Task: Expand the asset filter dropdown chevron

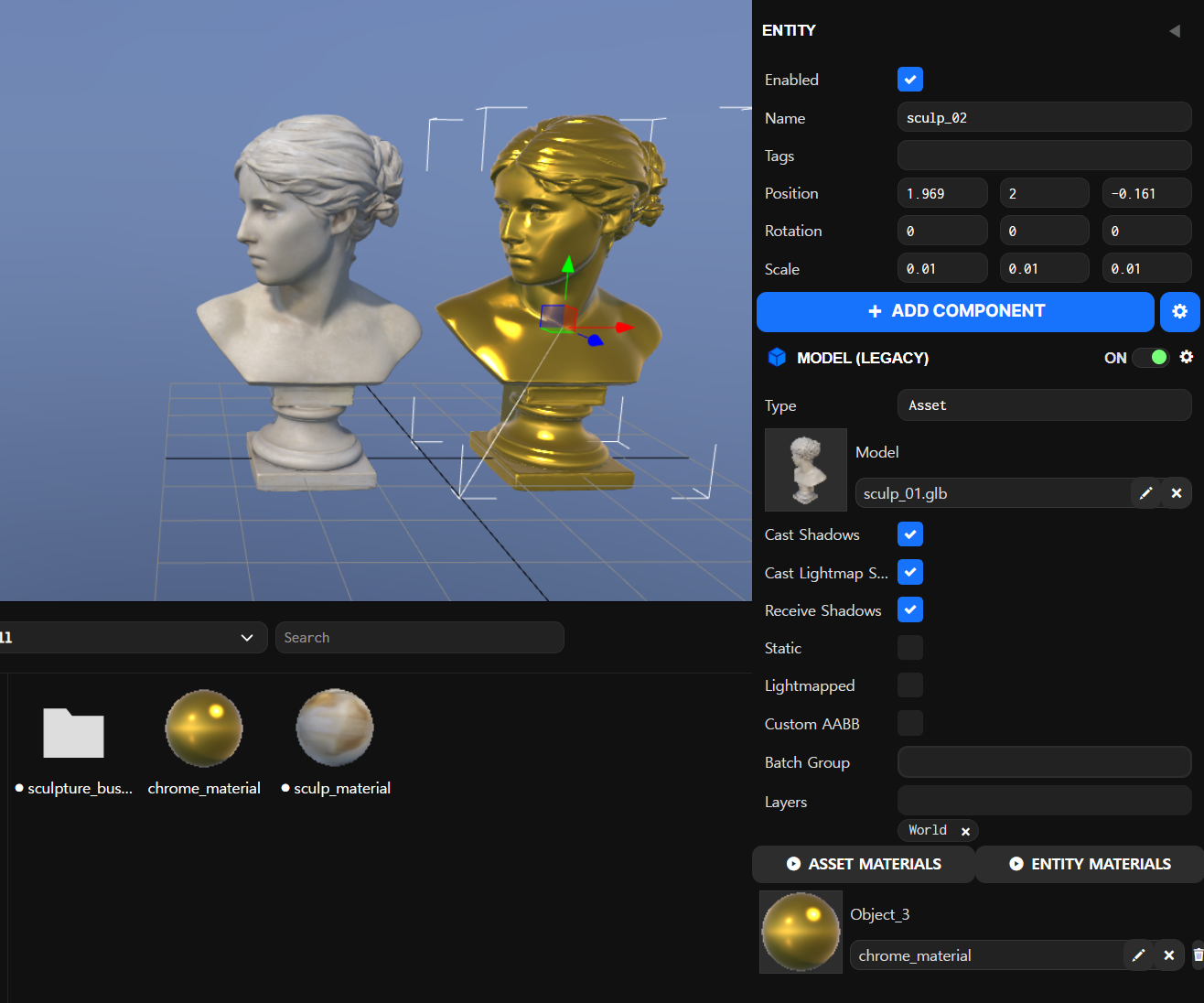Action: tap(247, 638)
